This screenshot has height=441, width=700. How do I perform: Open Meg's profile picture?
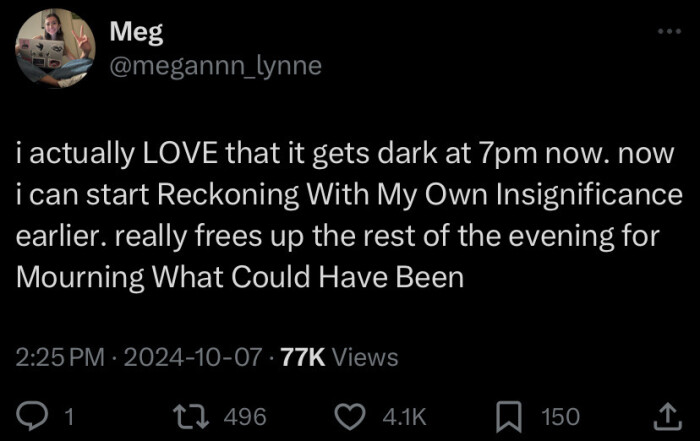[x=54, y=48]
